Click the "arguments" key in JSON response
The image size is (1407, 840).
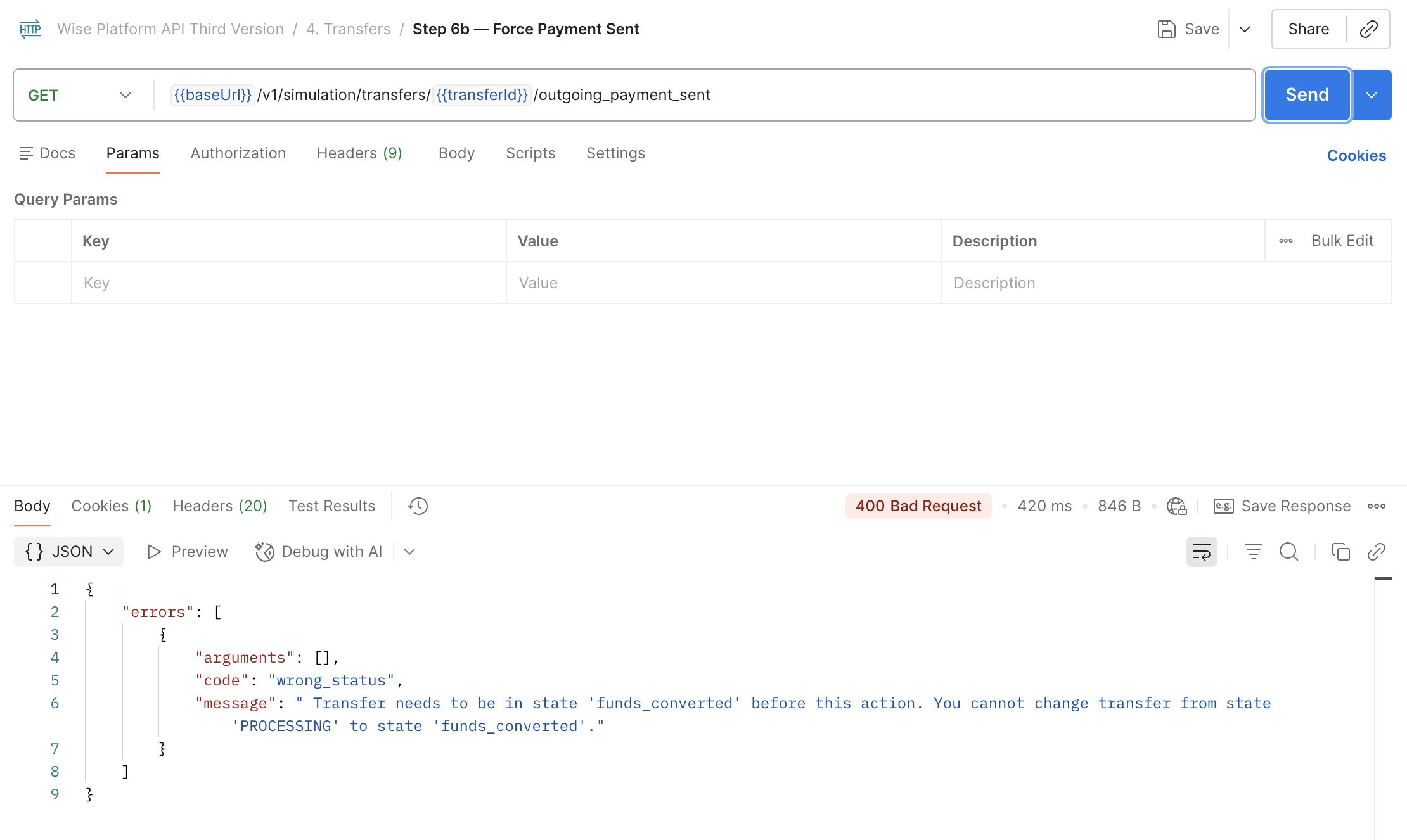pos(245,658)
